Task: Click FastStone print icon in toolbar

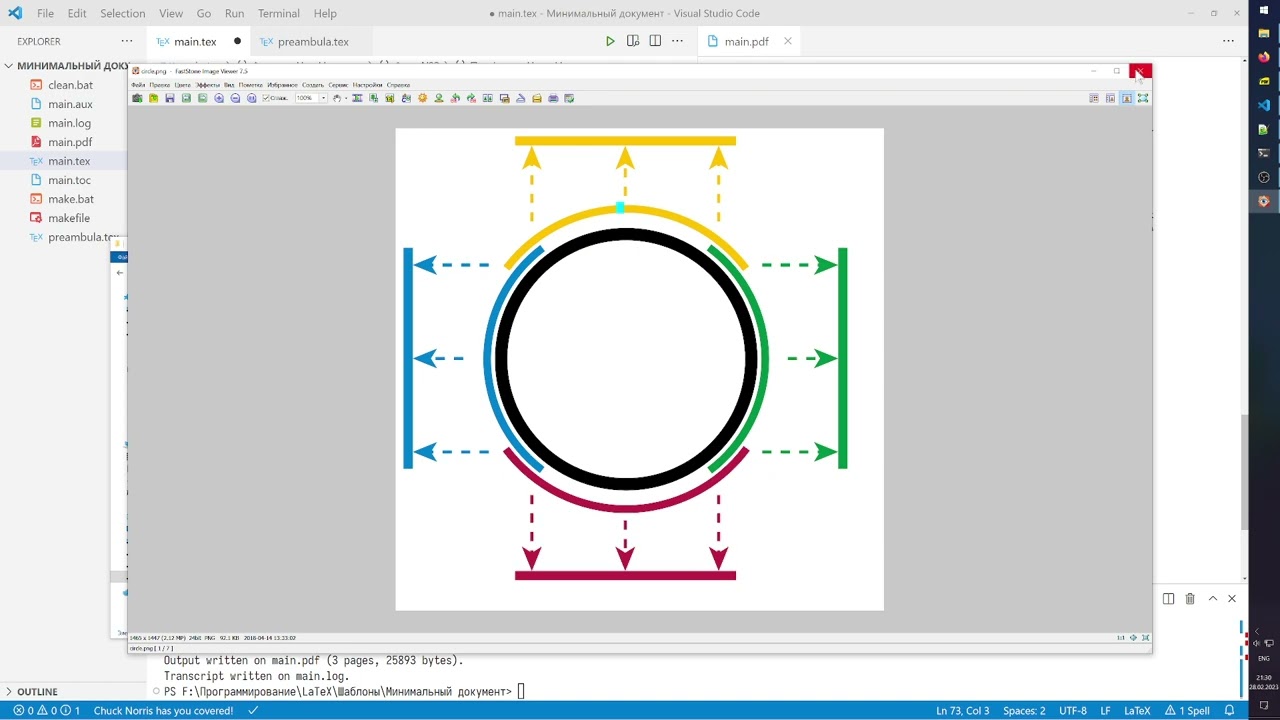Action: (553, 98)
